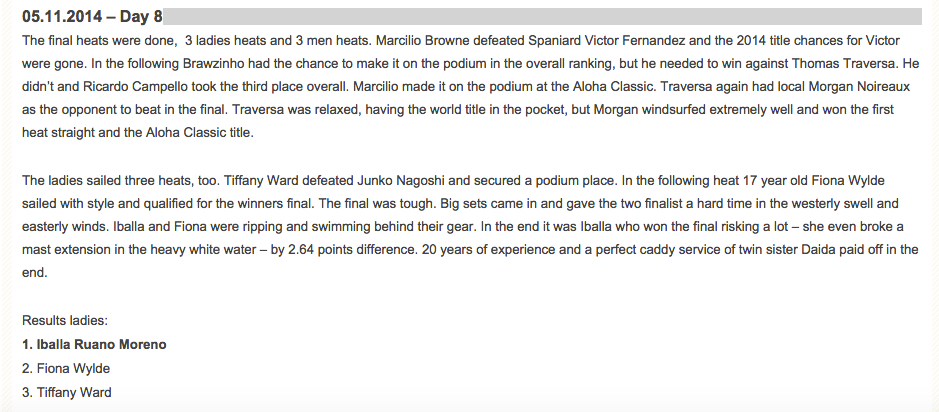Select the third-place result "3. Tiffany Ward"
Viewport: 939px width, 412px height.
click(66, 392)
